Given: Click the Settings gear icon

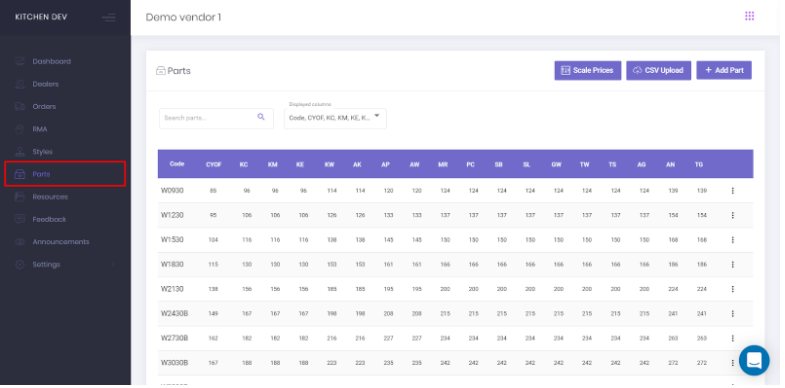Looking at the screenshot, I should point(20,264).
